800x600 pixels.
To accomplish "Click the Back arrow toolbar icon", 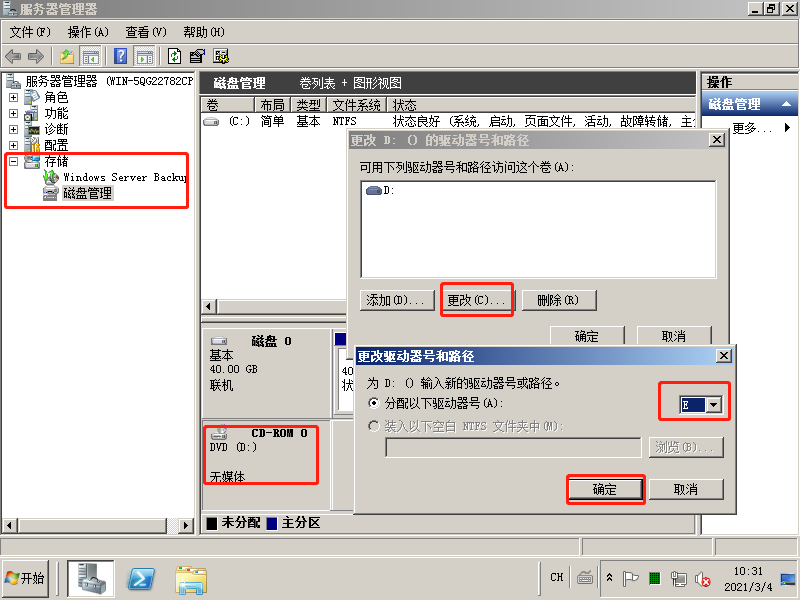I will tap(13, 56).
